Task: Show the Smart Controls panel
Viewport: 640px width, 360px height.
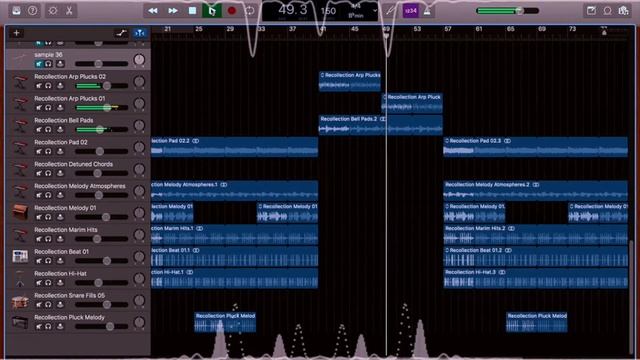Action: coord(53,11)
